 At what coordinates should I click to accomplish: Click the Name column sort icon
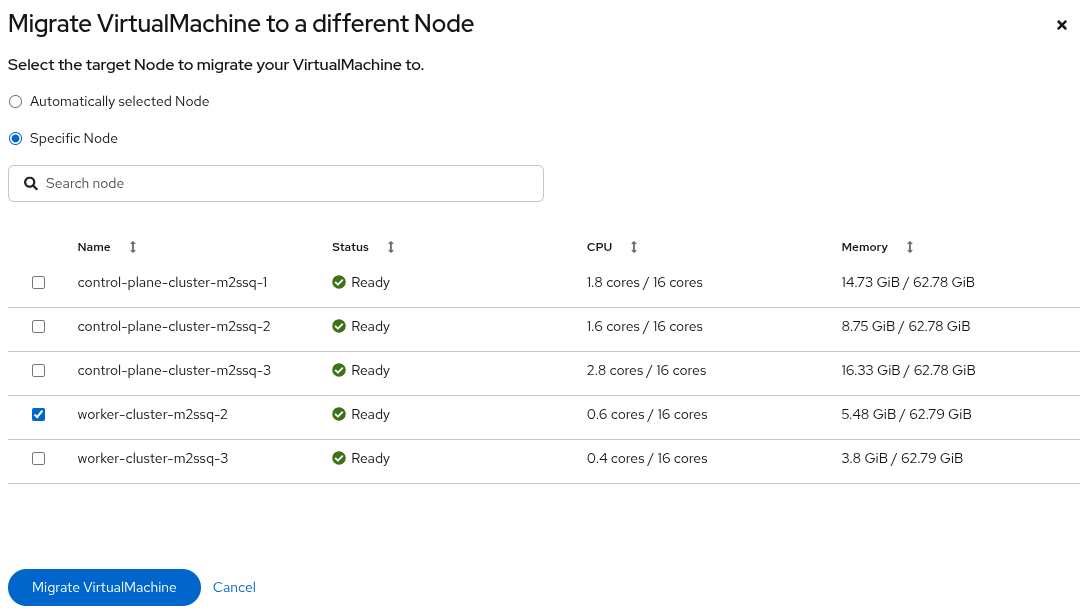[133, 247]
